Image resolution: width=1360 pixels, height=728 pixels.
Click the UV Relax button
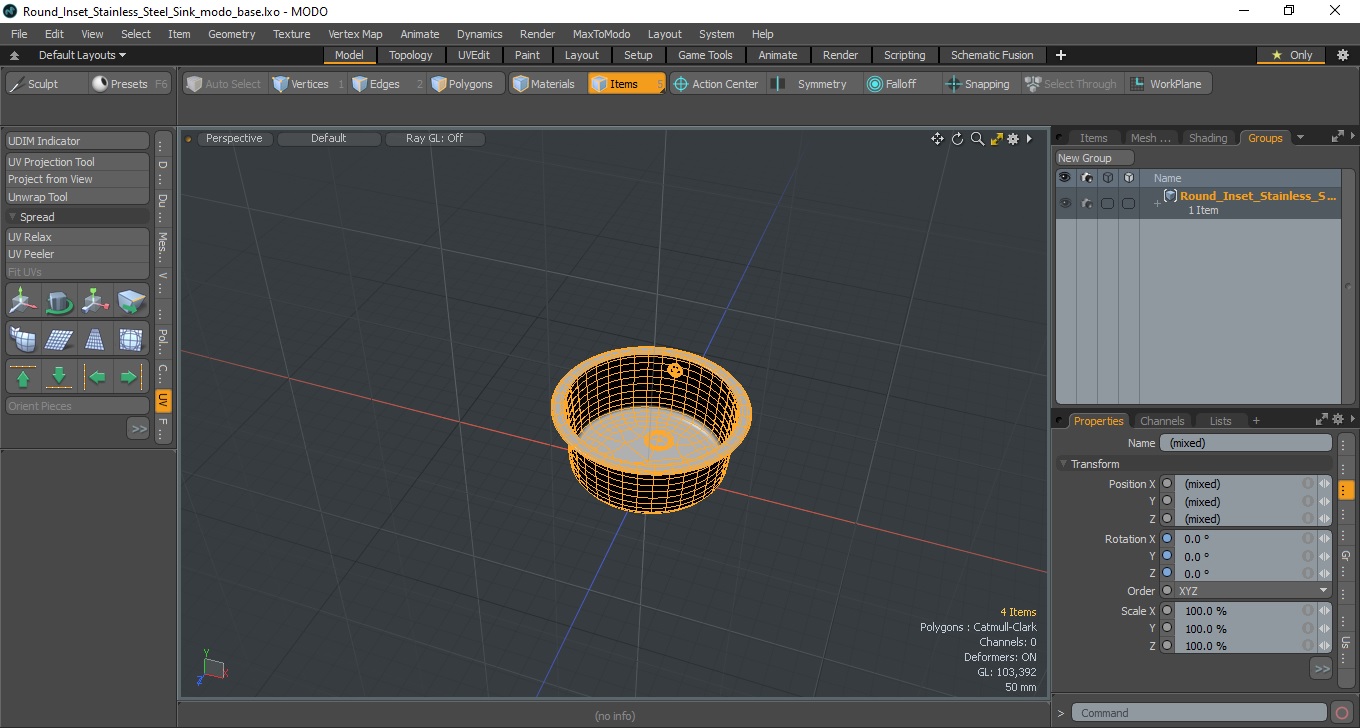coord(77,237)
